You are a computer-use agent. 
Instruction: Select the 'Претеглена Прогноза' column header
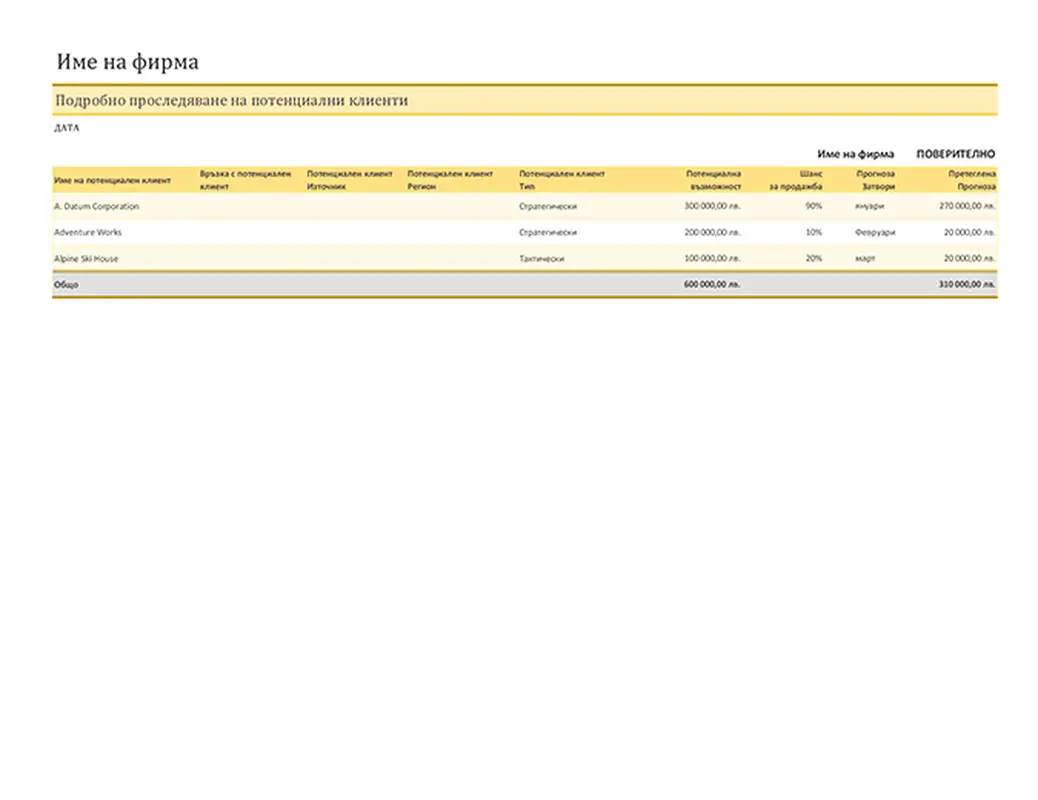pos(972,180)
